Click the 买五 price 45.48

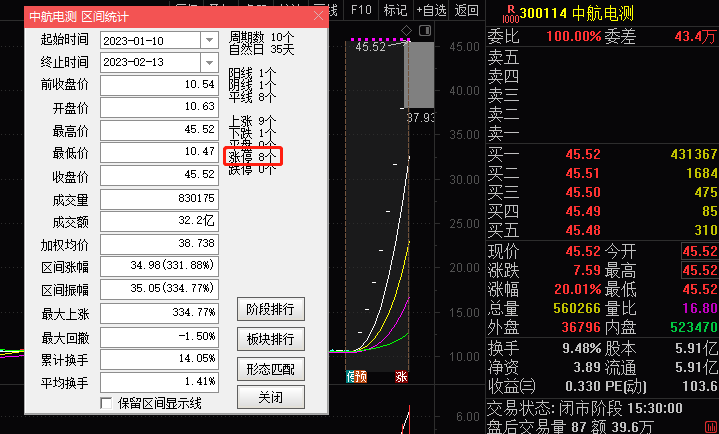583,230
